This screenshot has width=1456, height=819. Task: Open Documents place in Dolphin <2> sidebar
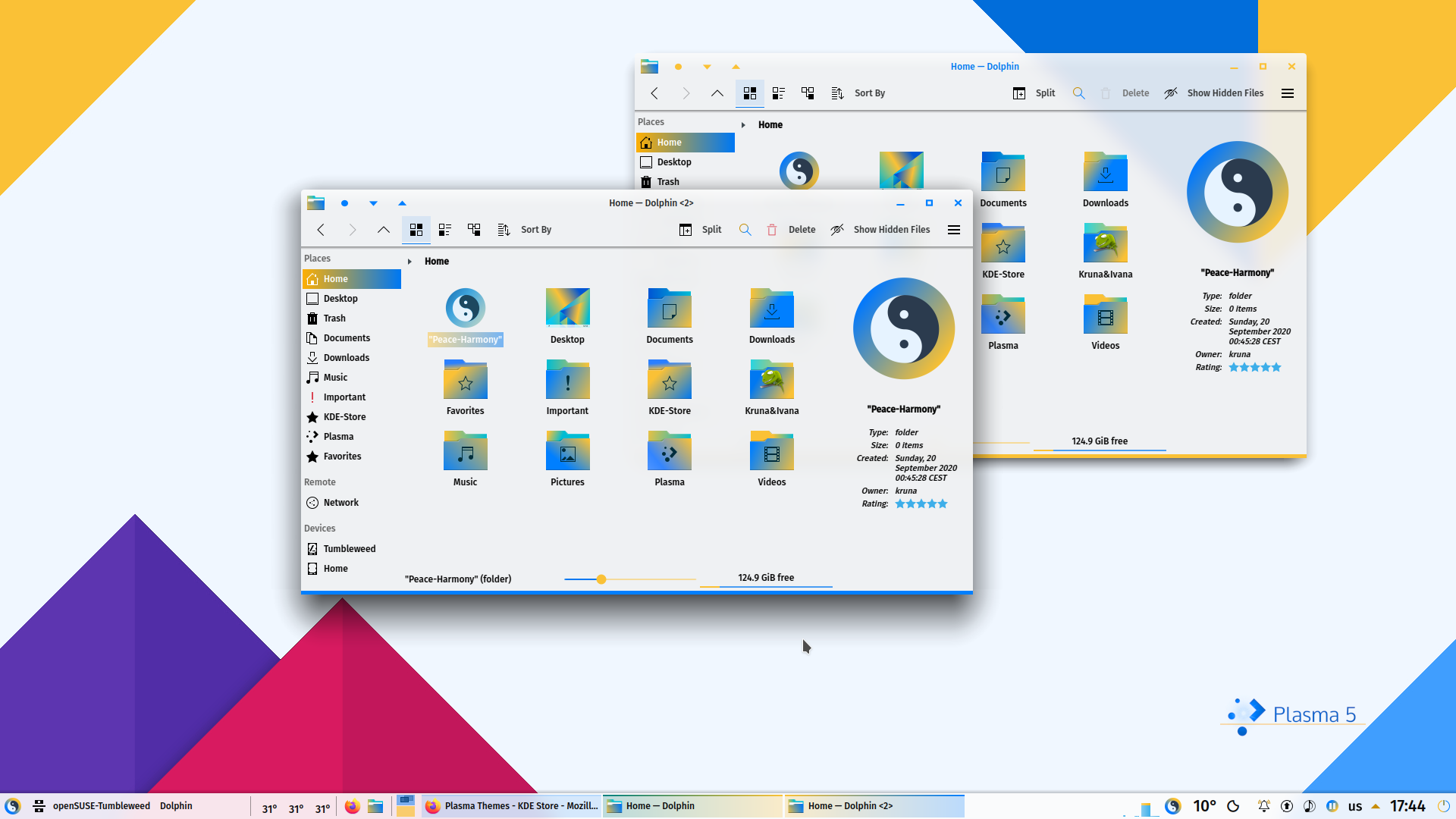[x=352, y=338]
